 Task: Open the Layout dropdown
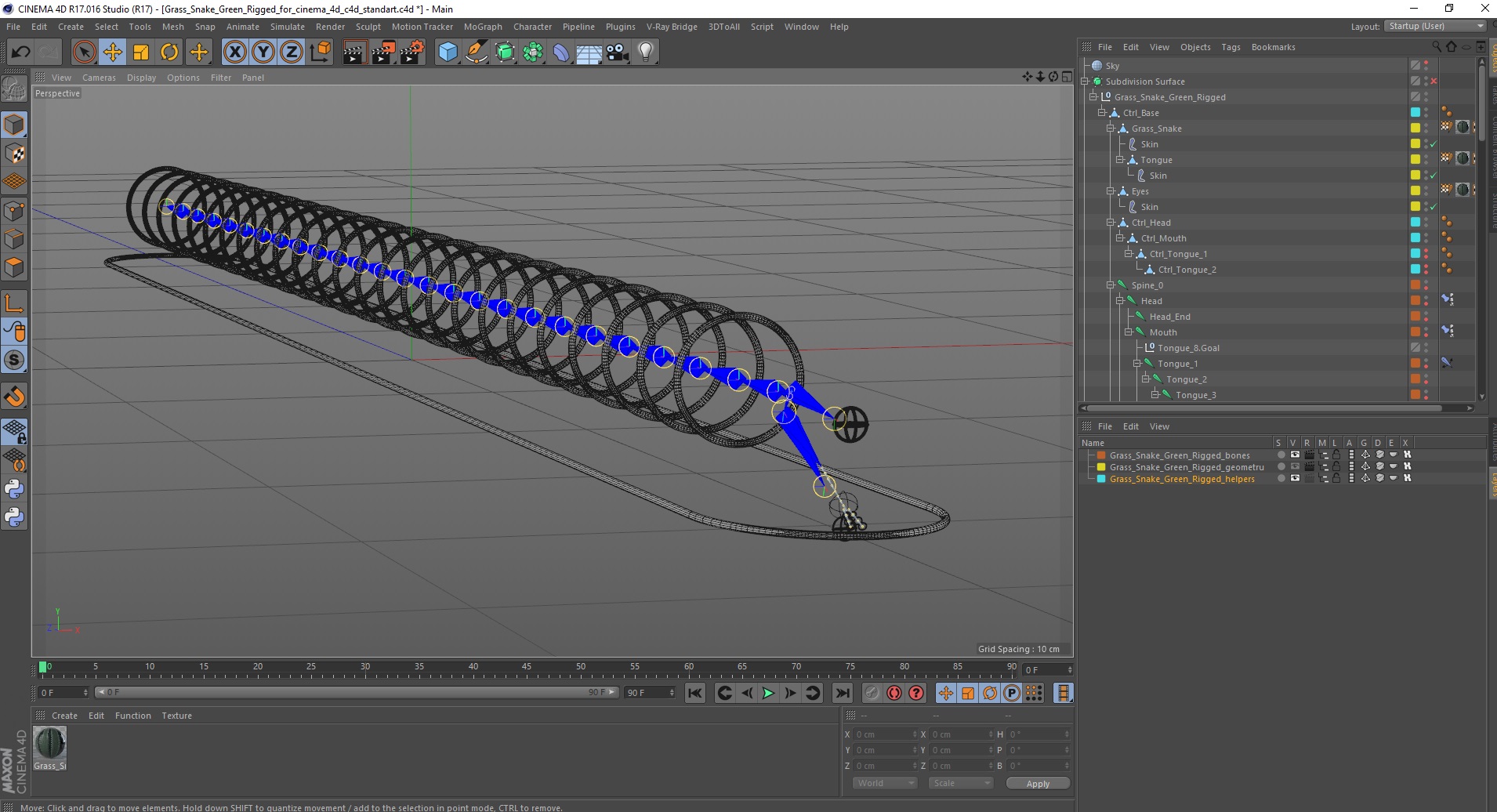click(1434, 26)
